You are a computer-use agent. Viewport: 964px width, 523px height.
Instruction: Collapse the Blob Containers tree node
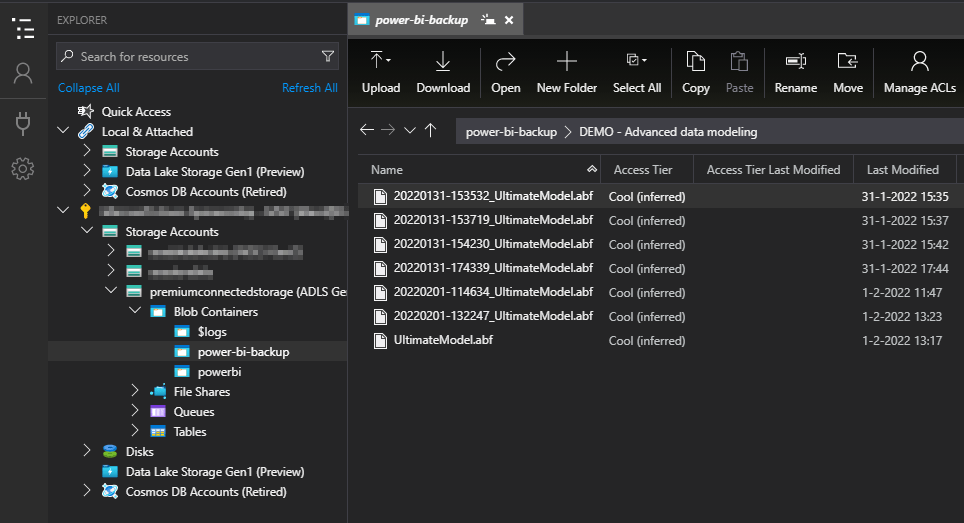pos(136,312)
